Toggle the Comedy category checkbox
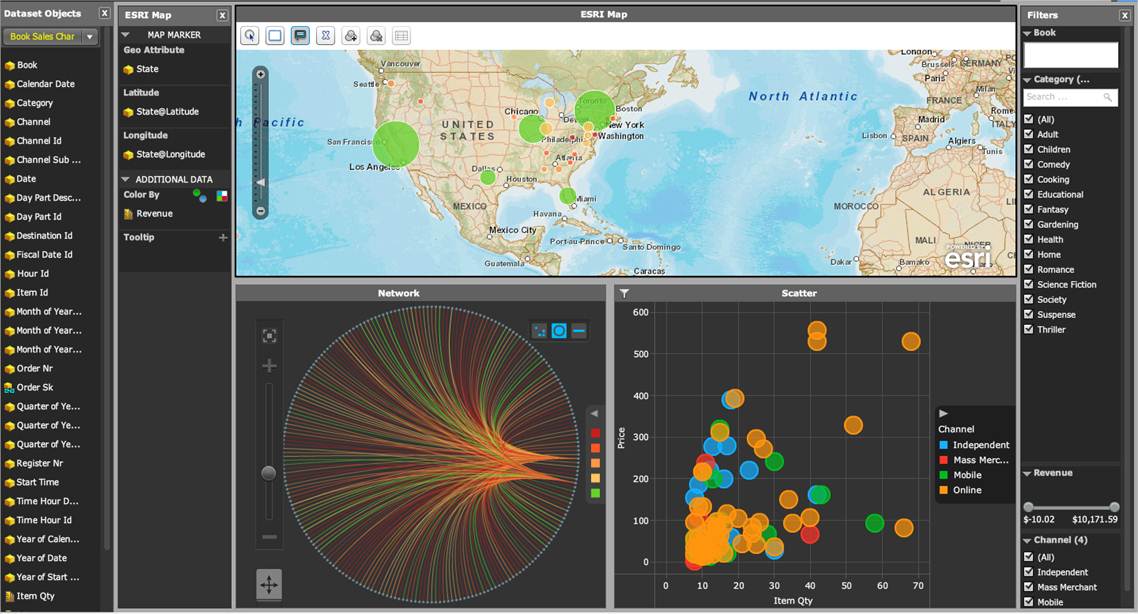The image size is (1138, 614). coord(1028,164)
